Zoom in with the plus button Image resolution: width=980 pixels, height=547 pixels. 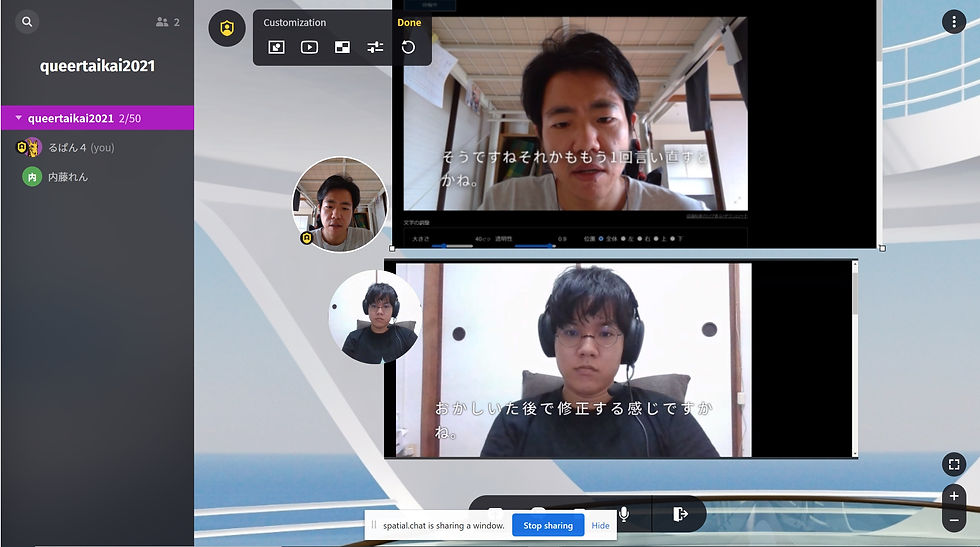[954, 496]
